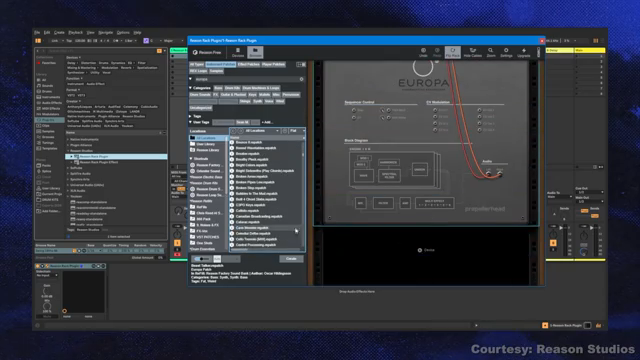The height and width of the screenshot is (360, 640).
Task: Click the Uncategorized category button
Action: click(x=200, y=108)
